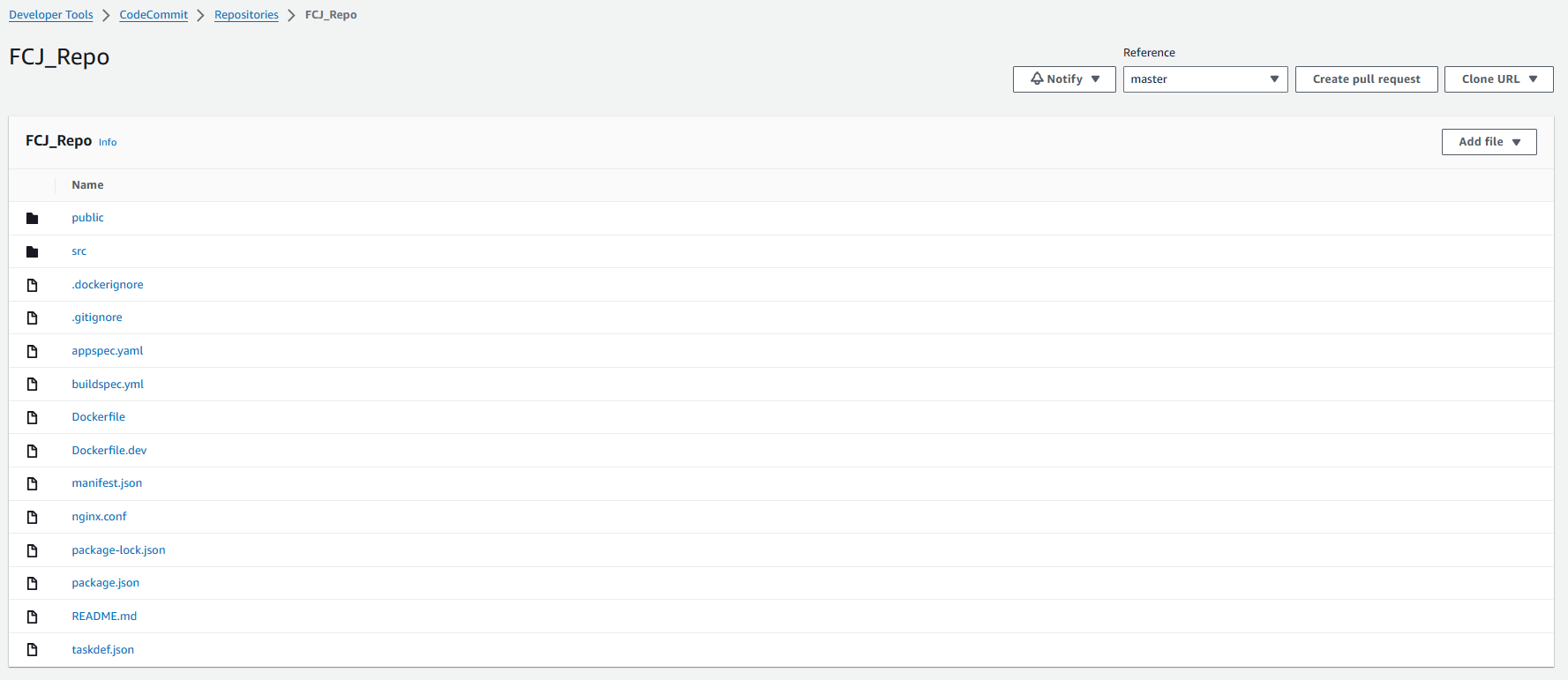
Task: View the buildspec.yml file
Action: 108,385
